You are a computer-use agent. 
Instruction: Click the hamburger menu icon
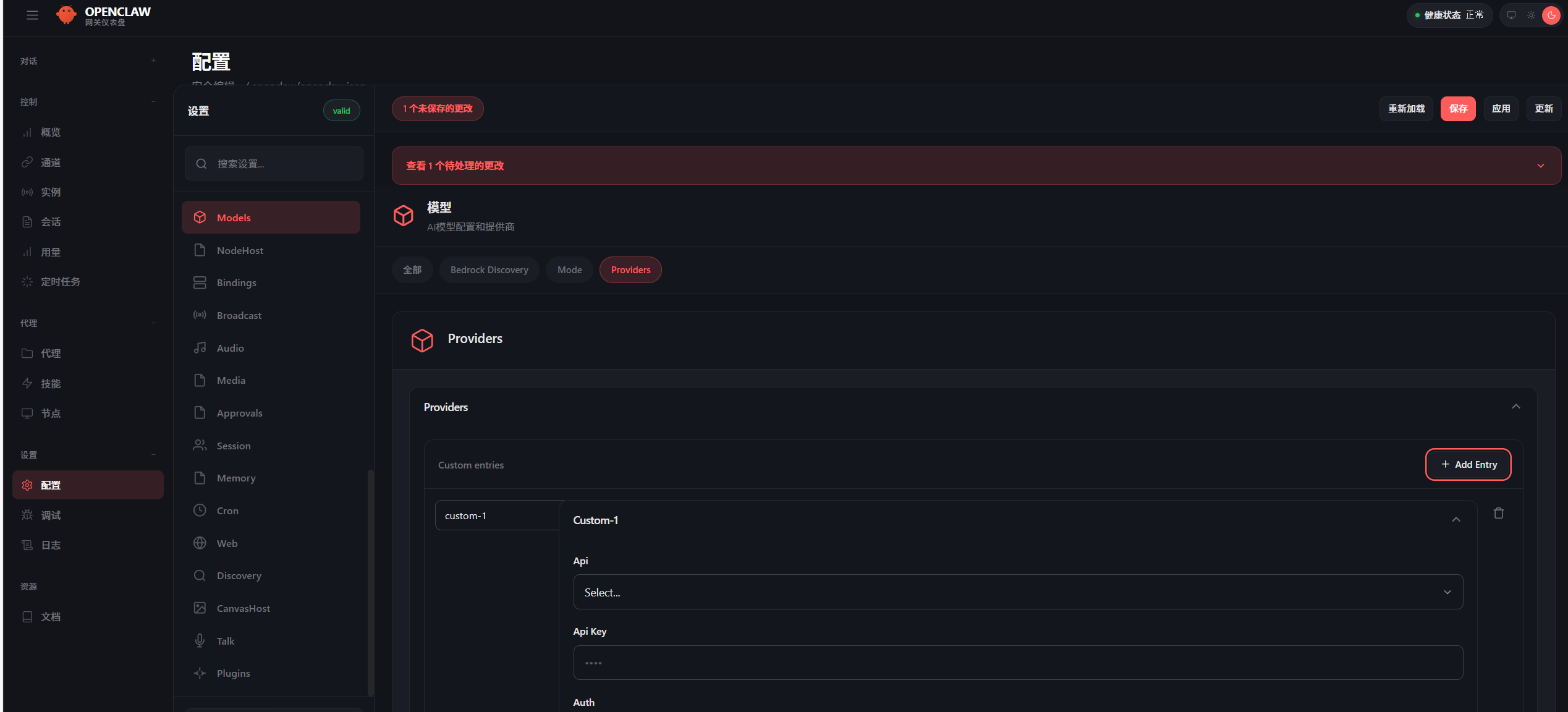(x=32, y=15)
